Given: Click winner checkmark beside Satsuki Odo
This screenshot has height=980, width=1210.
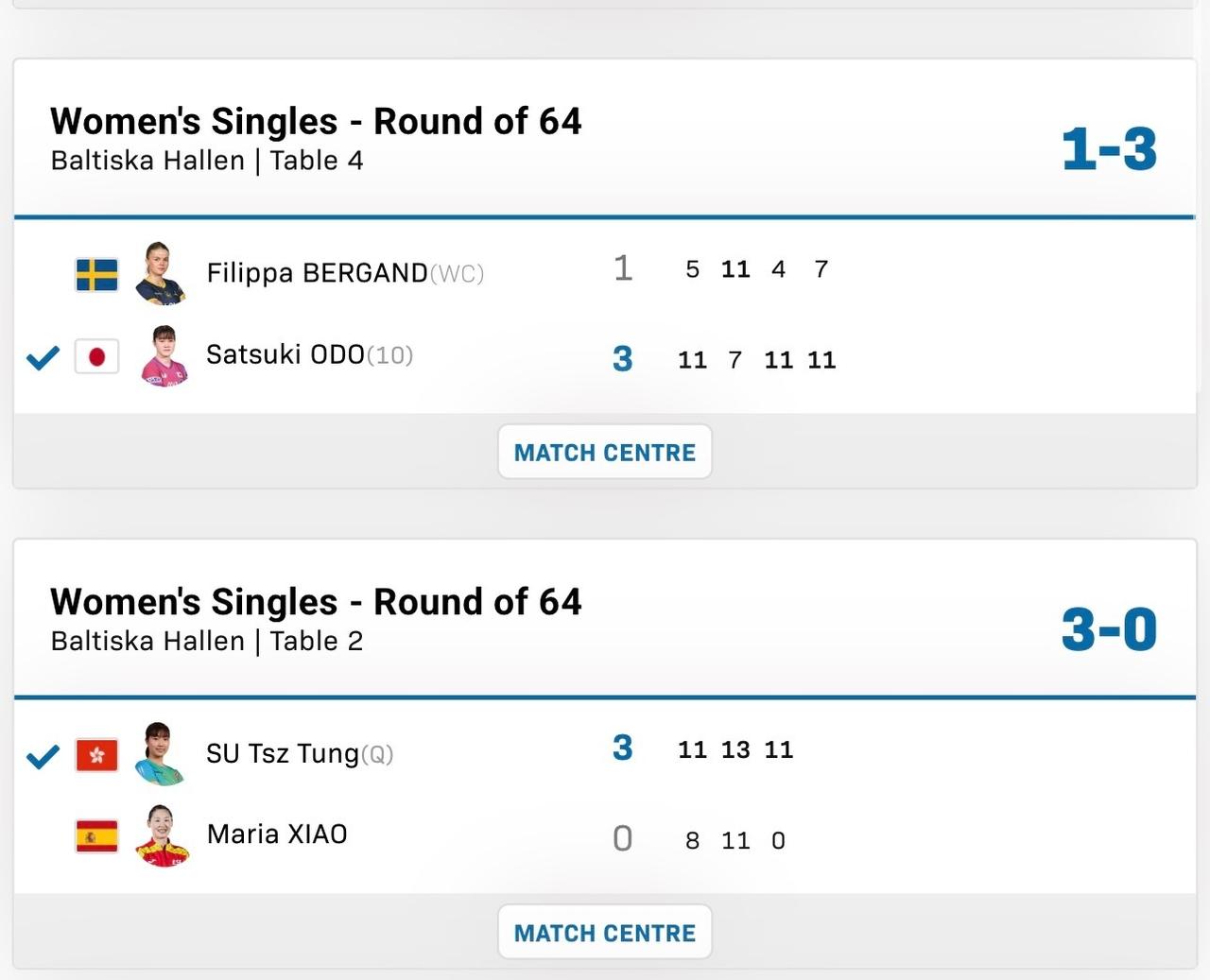Looking at the screenshot, I should coord(43,357).
